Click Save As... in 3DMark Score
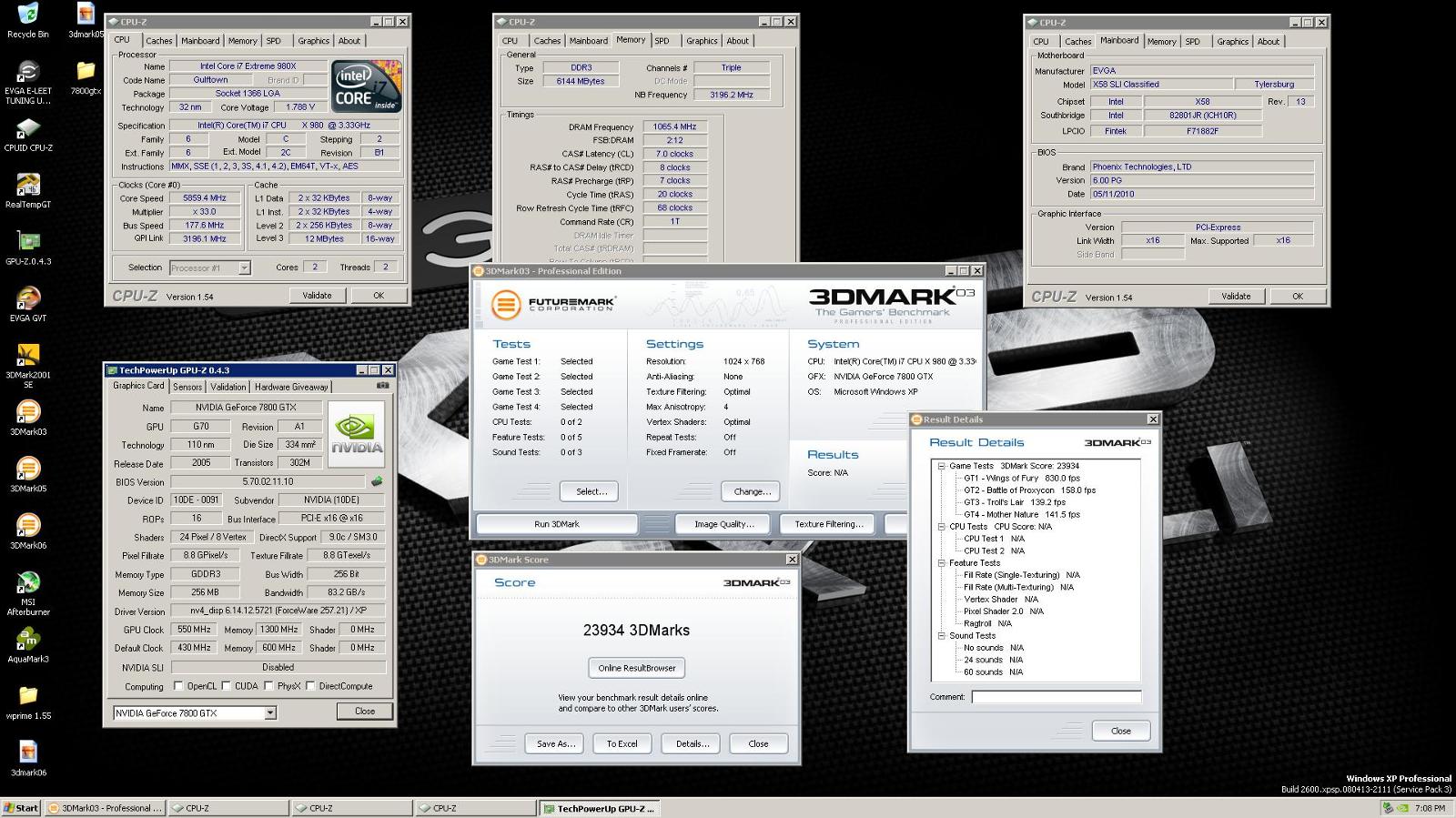Viewport: 1456px width, 818px height. pos(555,743)
